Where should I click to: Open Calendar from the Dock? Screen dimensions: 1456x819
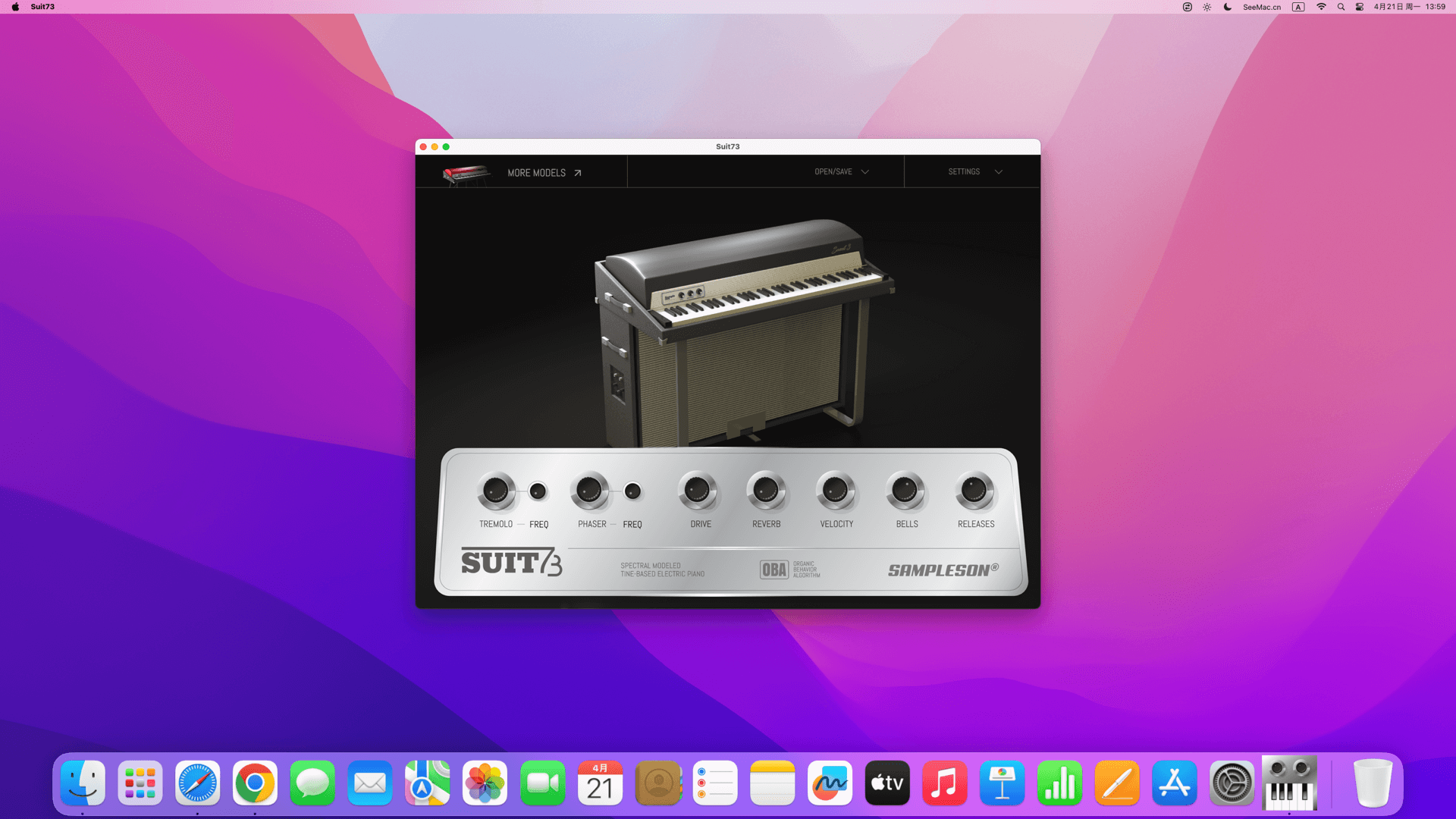(x=600, y=783)
